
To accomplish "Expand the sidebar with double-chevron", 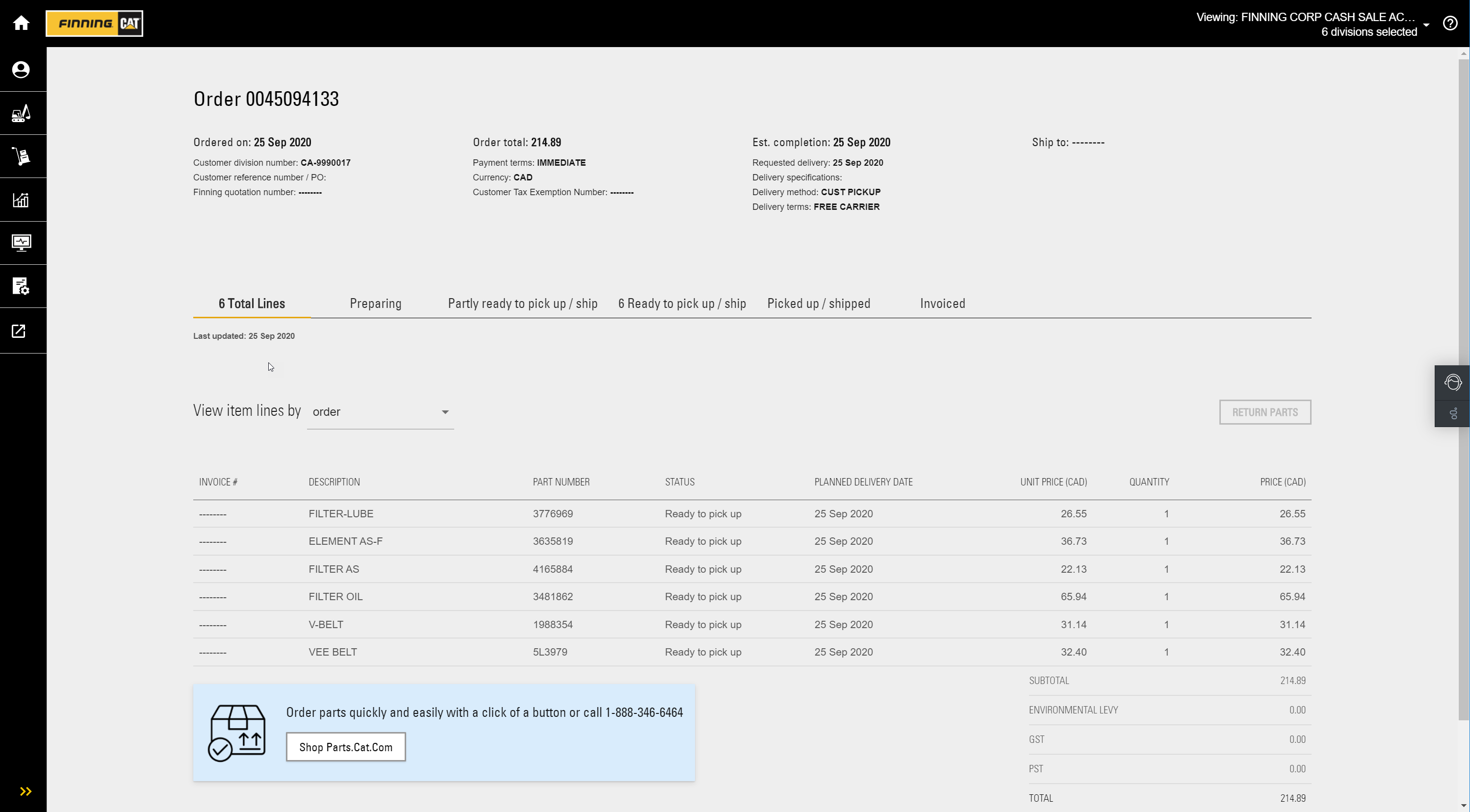I will (26, 791).
